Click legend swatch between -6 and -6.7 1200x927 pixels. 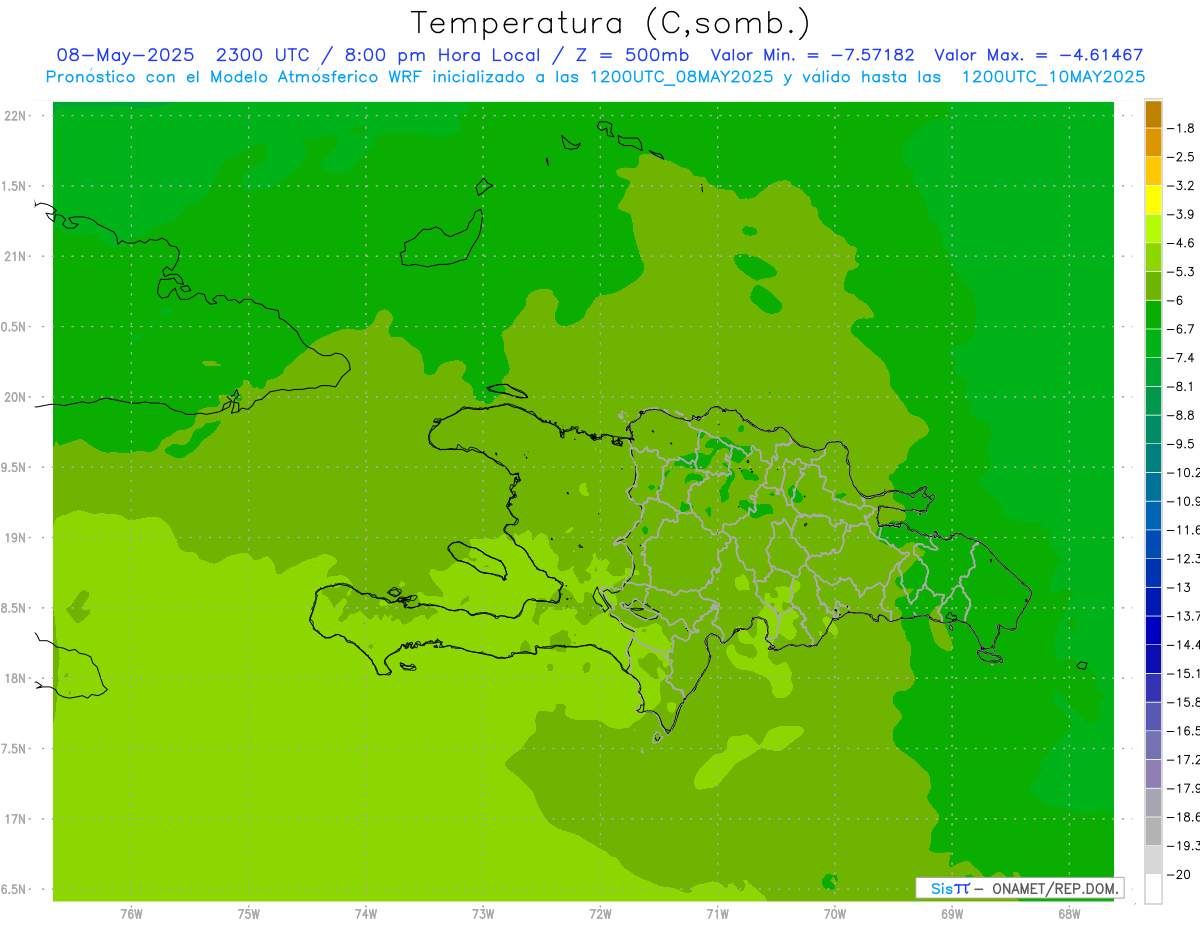(x=1153, y=315)
